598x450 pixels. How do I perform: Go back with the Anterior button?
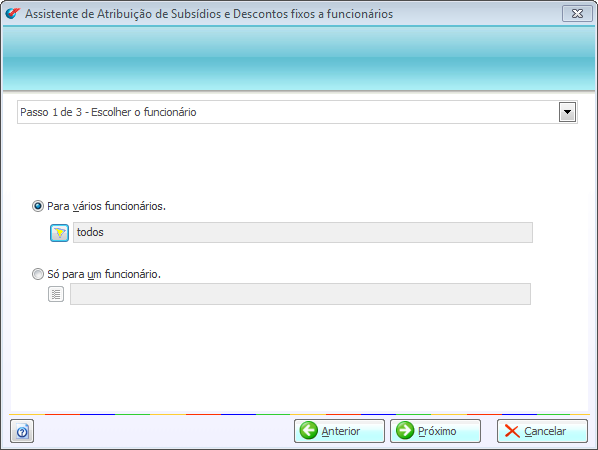pos(339,431)
